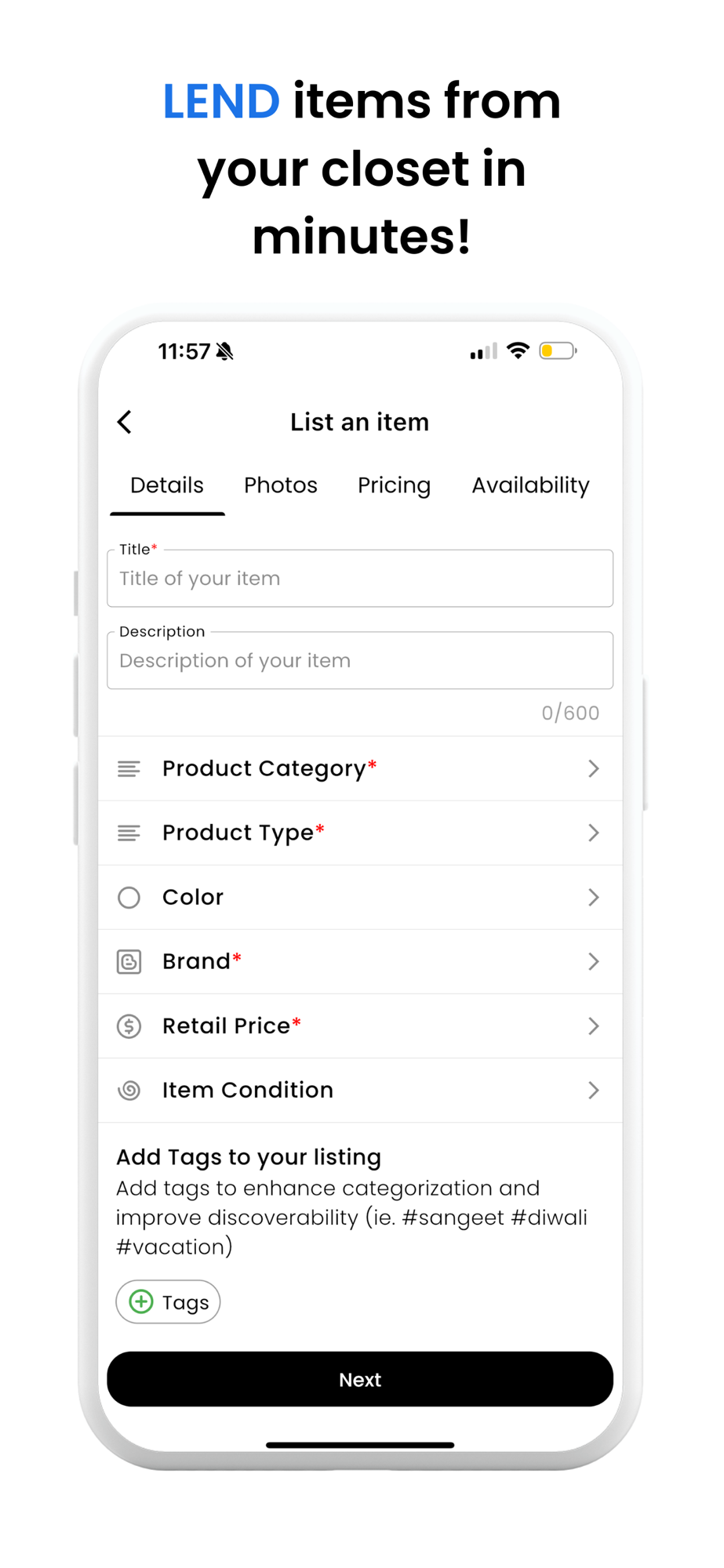
Task: Tap the Item Condition spiral icon
Action: 129,1091
